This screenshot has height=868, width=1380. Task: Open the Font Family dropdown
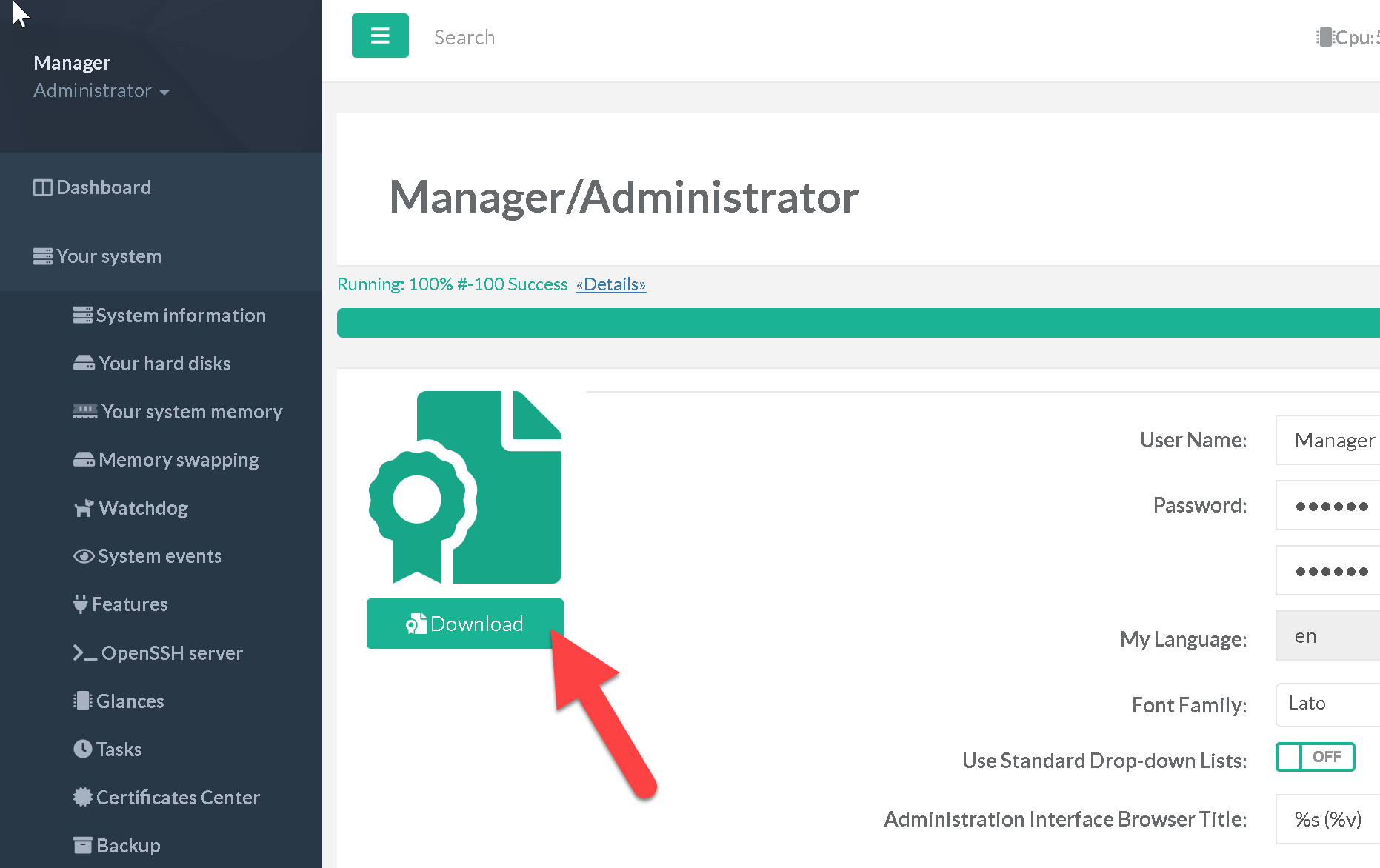click(1327, 704)
